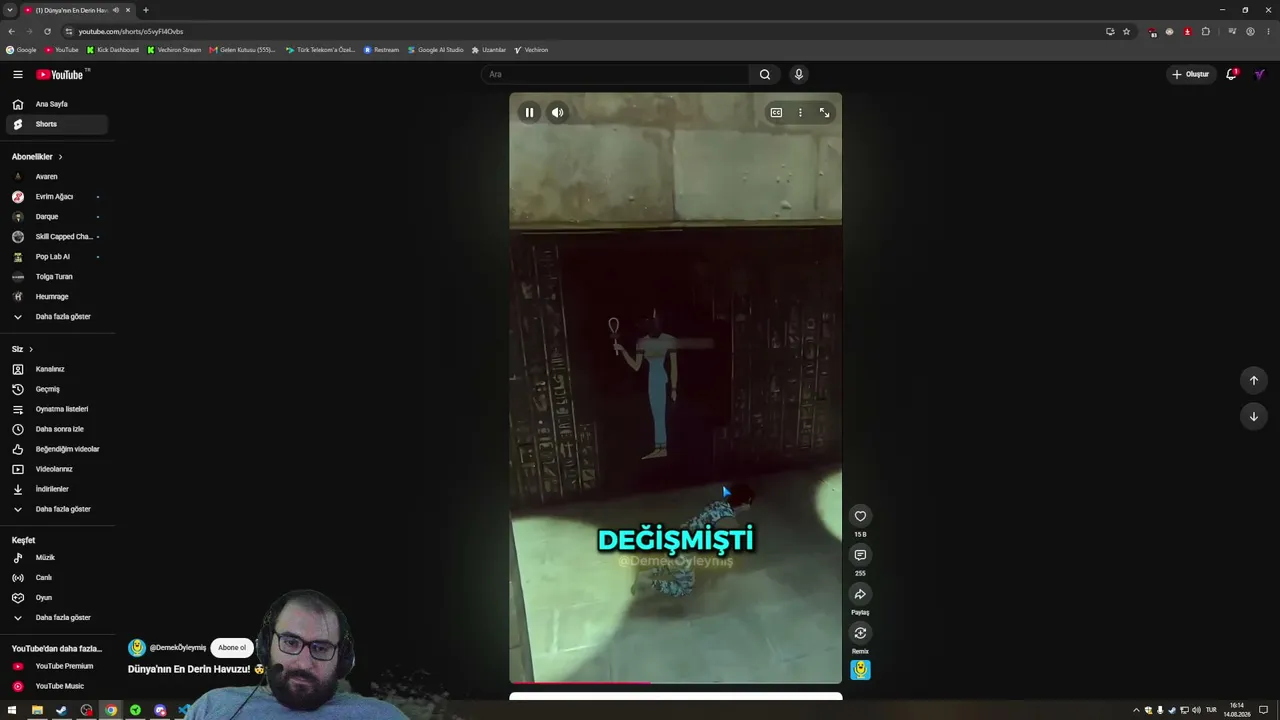This screenshot has width=1280, height=720.
Task: Open Oyun gaming category
Action: pyautogui.click(x=57, y=598)
